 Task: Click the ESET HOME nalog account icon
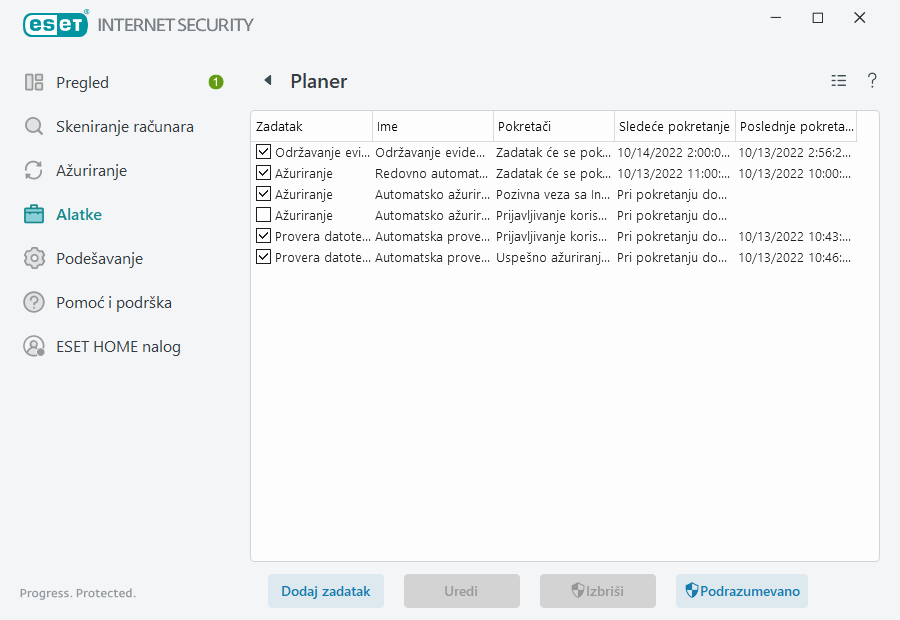[34, 346]
